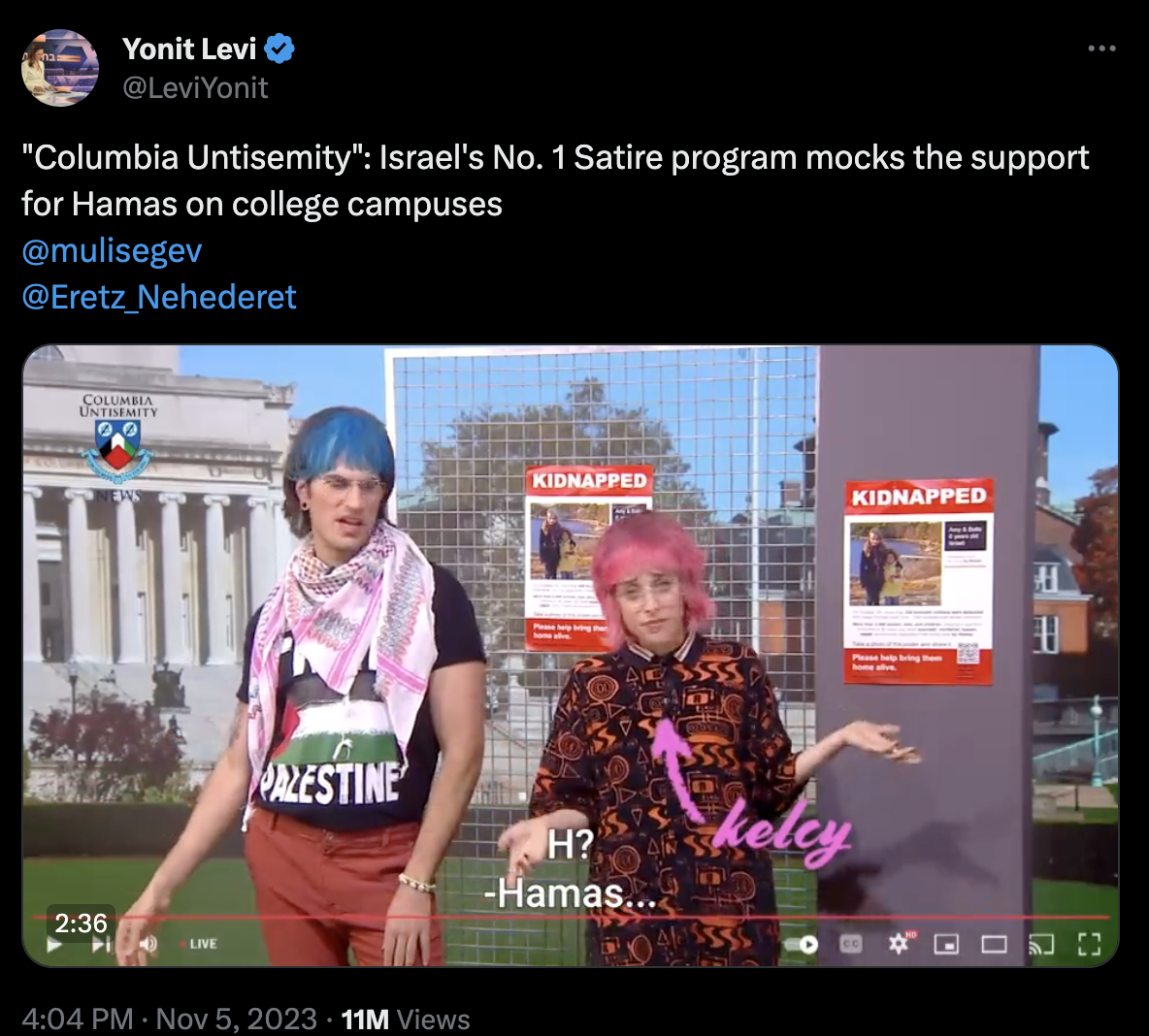
Task: Click Yonit Levi's profile avatar
Action: click(x=60, y=68)
